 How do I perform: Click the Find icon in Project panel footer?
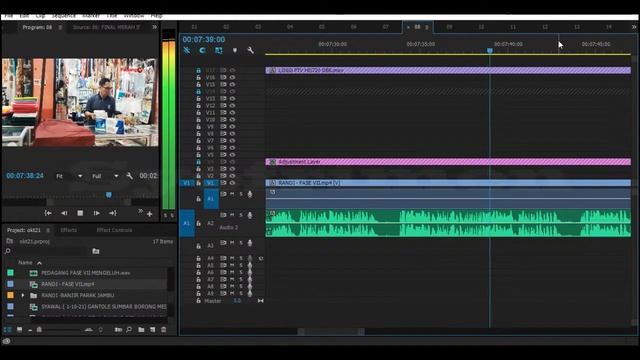click(x=129, y=329)
